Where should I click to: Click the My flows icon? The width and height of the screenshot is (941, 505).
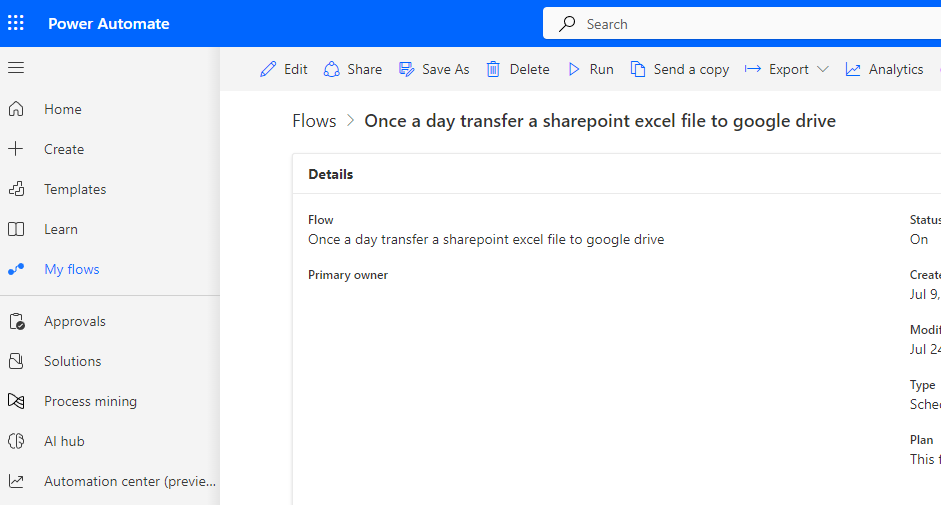(16, 269)
